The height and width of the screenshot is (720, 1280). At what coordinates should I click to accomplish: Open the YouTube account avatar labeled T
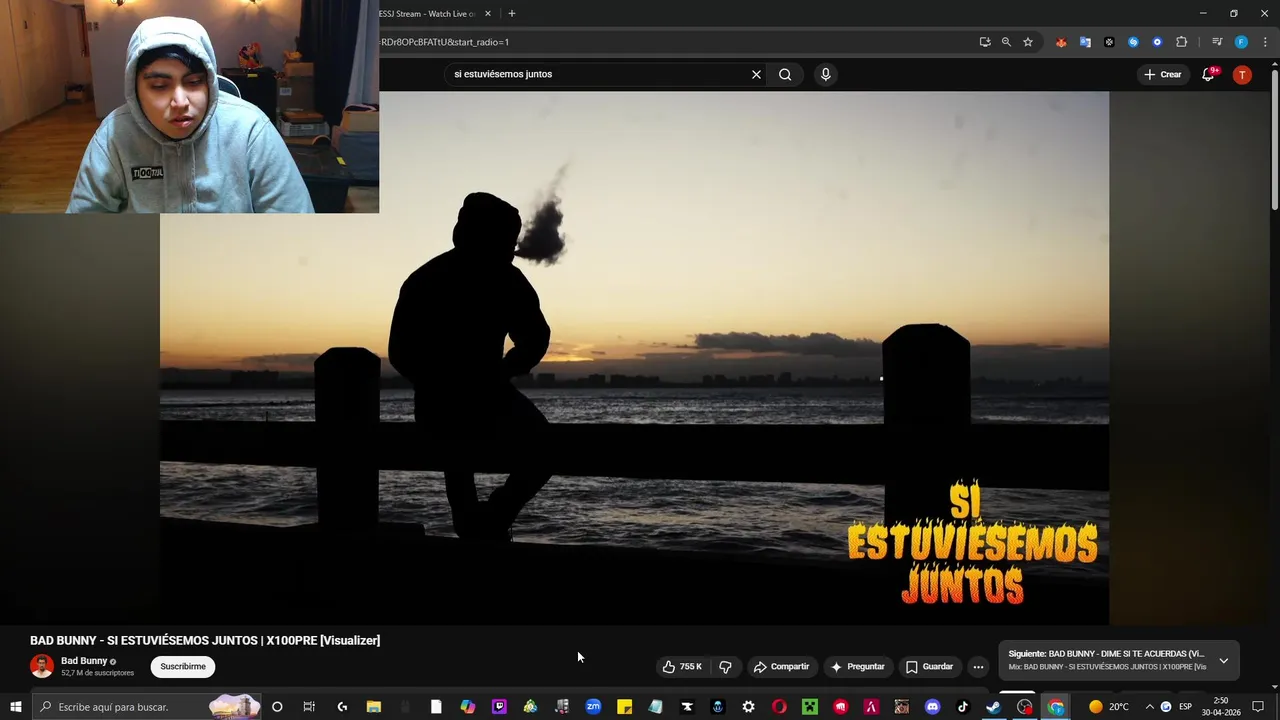1242,75
